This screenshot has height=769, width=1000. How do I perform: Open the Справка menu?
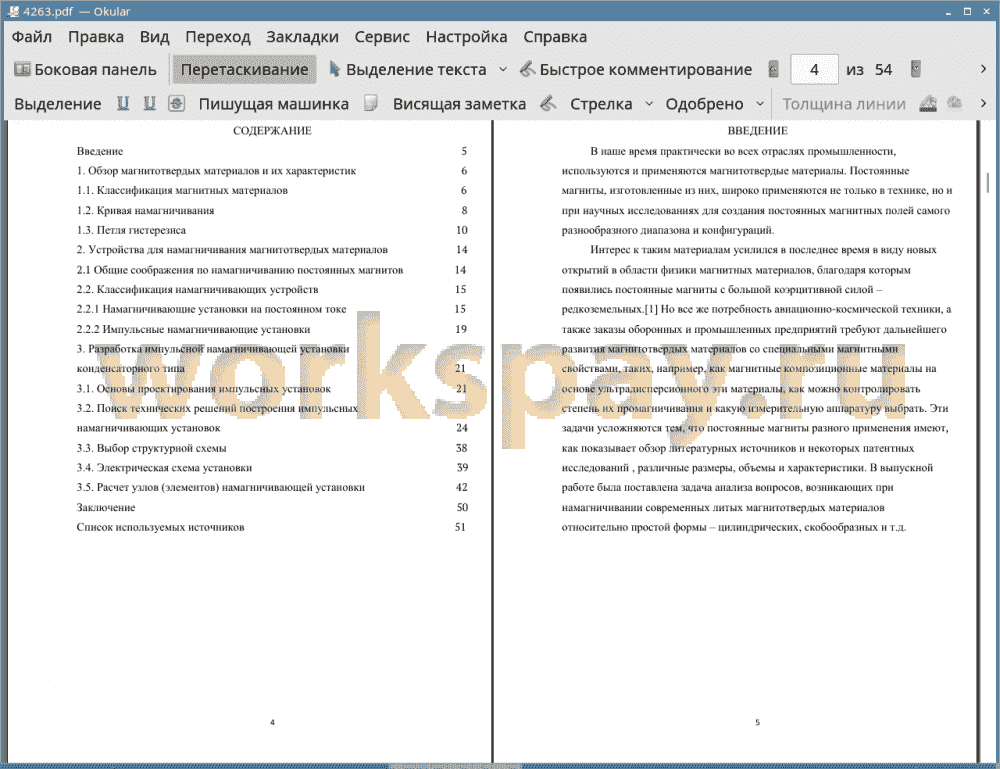pyautogui.click(x=555, y=37)
